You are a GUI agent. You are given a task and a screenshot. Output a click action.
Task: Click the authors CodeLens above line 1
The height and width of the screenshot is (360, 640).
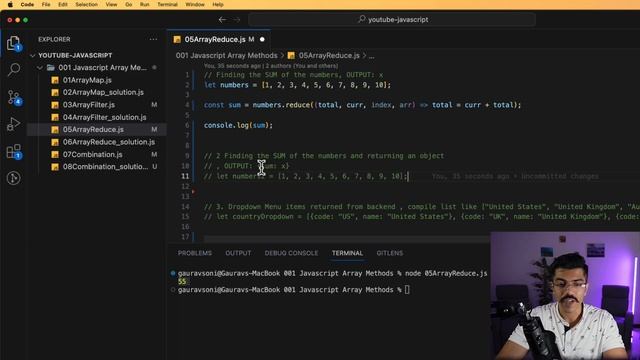pos(271,66)
